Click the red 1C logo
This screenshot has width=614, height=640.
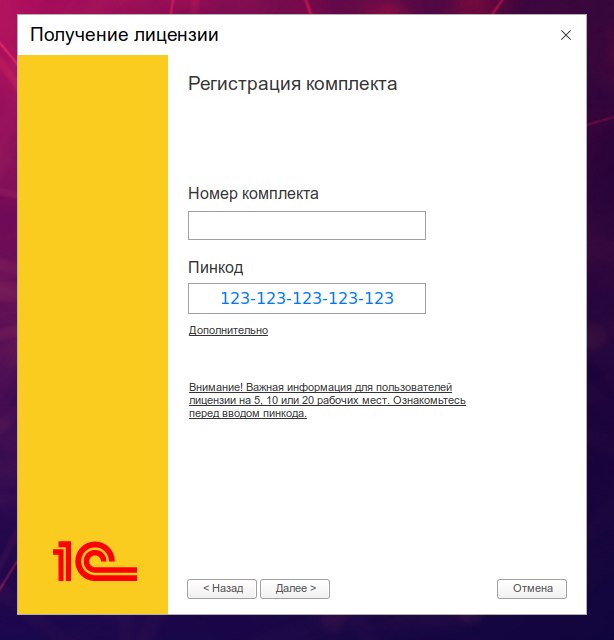pyautogui.click(x=95, y=561)
